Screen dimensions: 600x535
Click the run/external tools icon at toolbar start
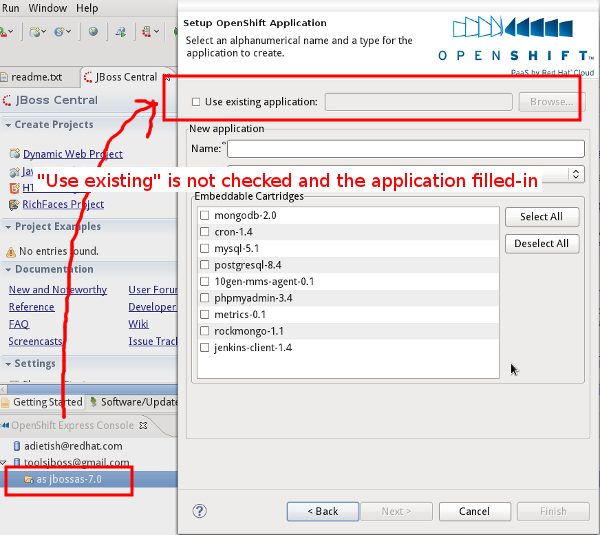click(x=3, y=32)
